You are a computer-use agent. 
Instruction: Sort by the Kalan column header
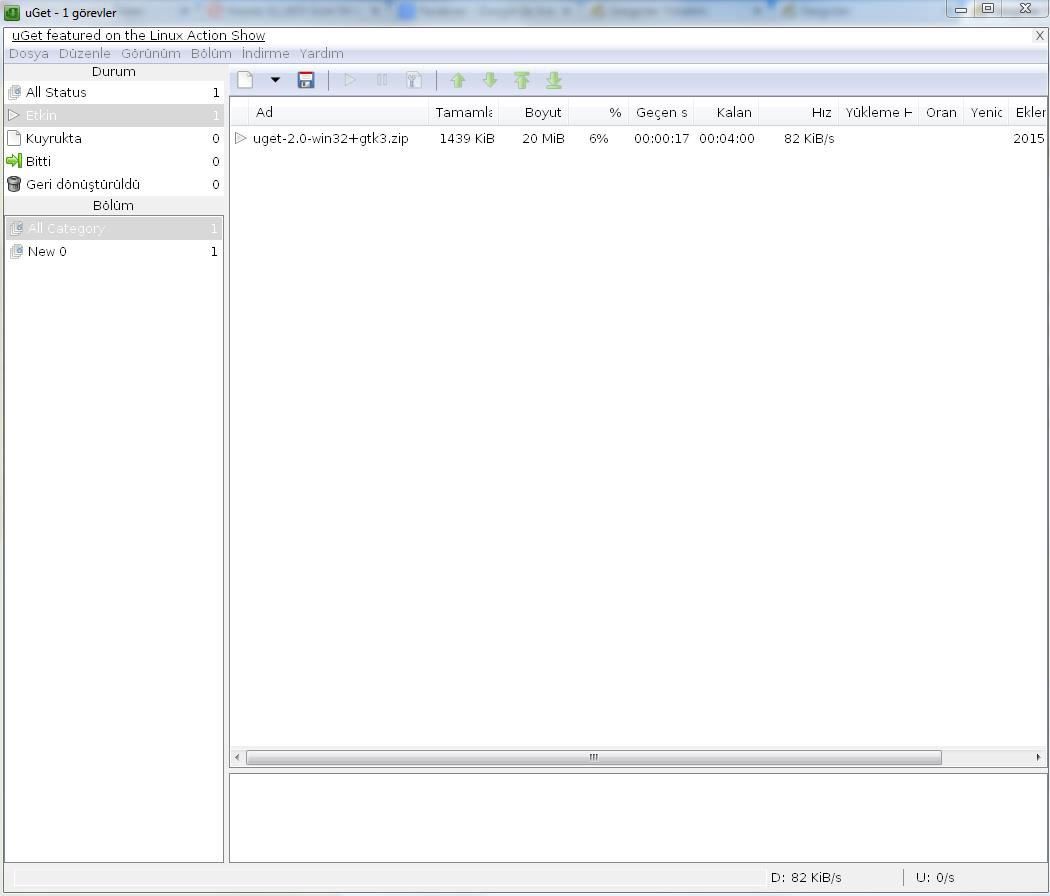(x=726, y=113)
